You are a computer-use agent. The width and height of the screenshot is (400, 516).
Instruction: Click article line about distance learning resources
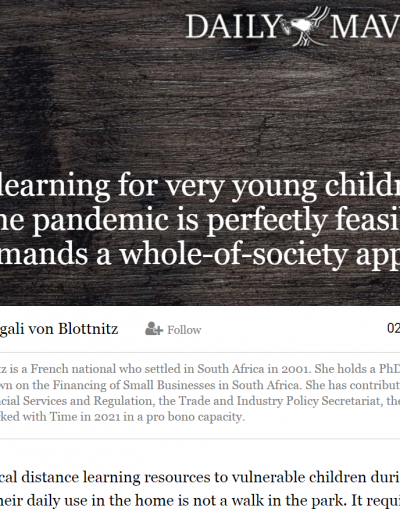[x=200, y=477]
